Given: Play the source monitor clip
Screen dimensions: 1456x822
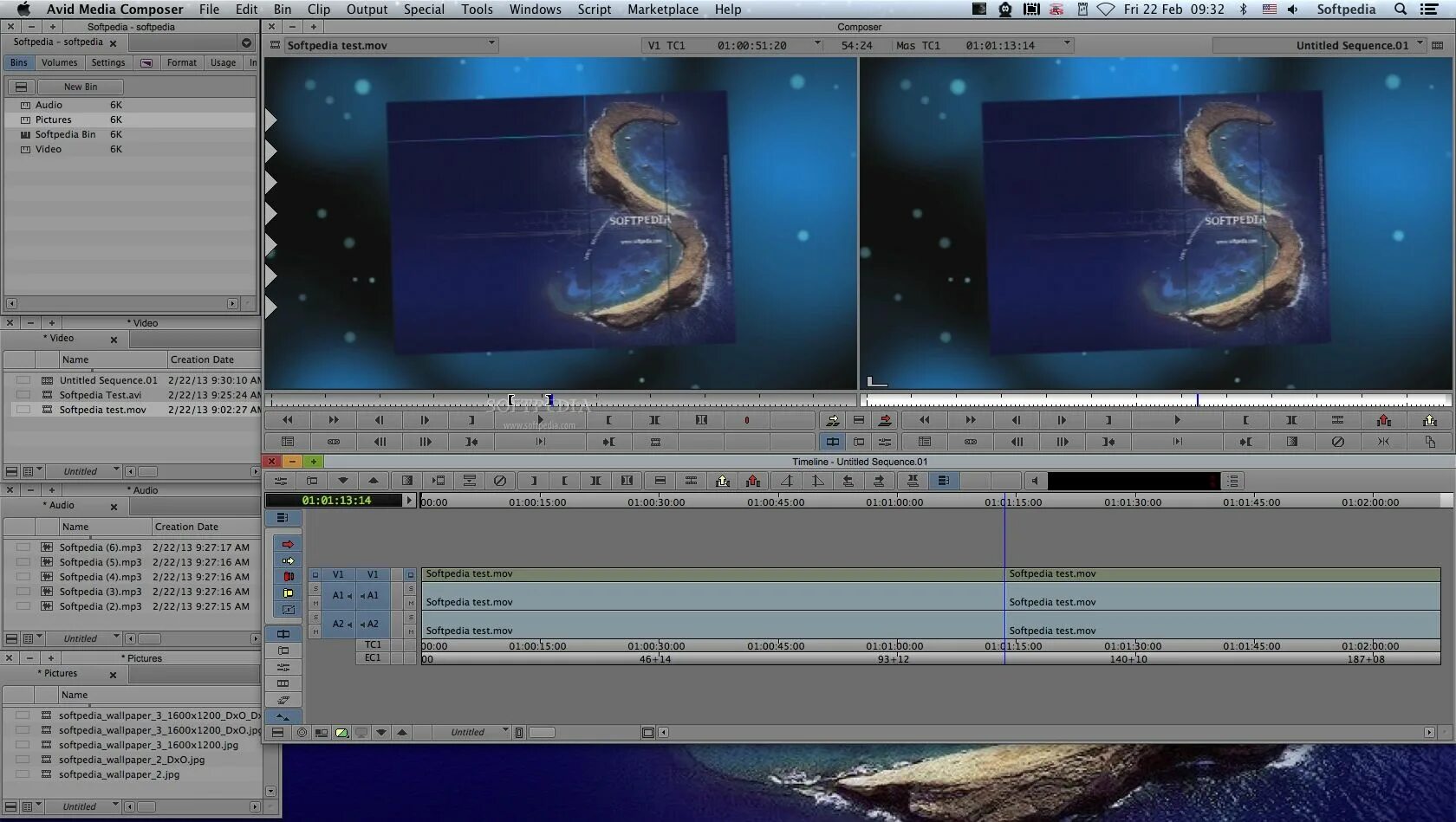Looking at the screenshot, I should (x=540, y=420).
